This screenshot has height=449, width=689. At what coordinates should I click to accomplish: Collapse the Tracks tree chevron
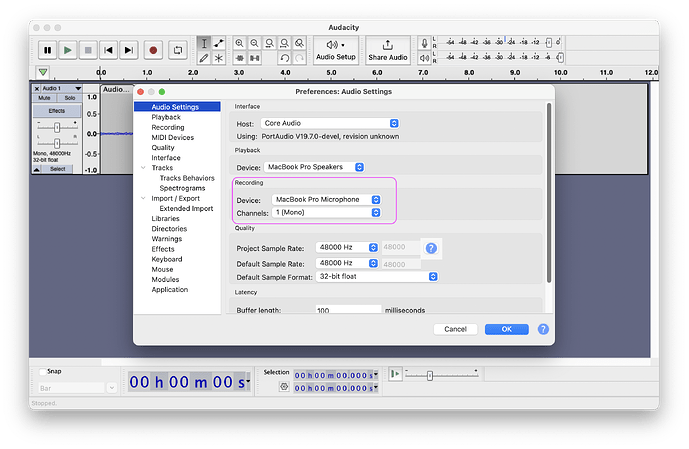[x=143, y=168]
